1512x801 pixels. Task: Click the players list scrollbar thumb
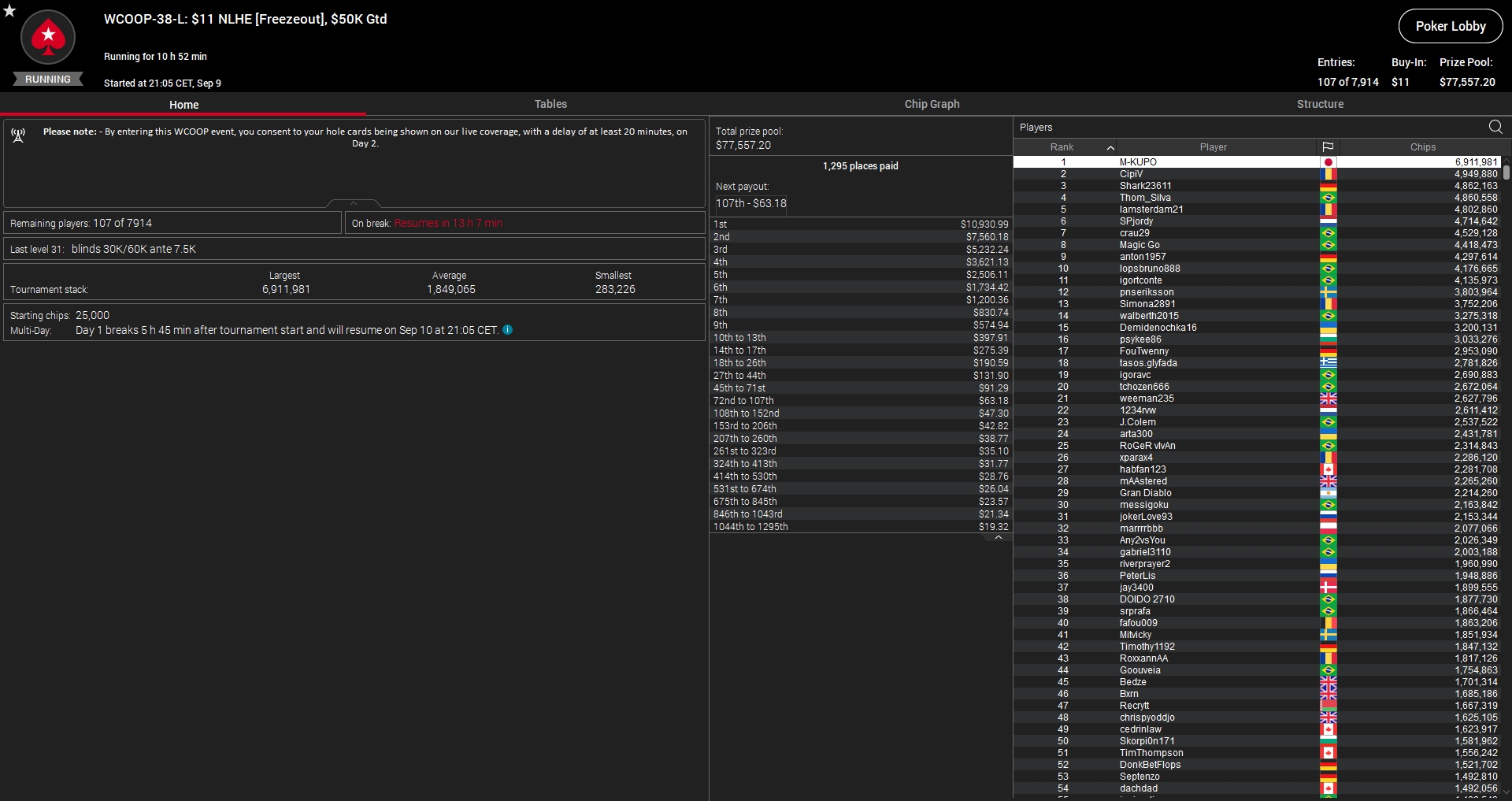click(1506, 171)
